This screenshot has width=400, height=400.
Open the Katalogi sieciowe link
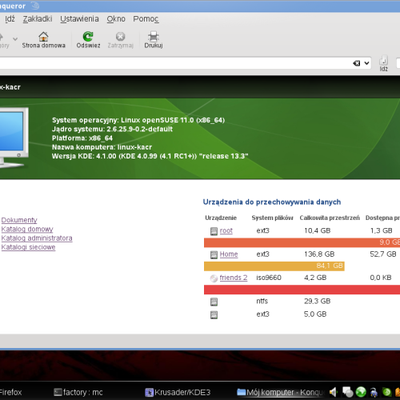28,247
